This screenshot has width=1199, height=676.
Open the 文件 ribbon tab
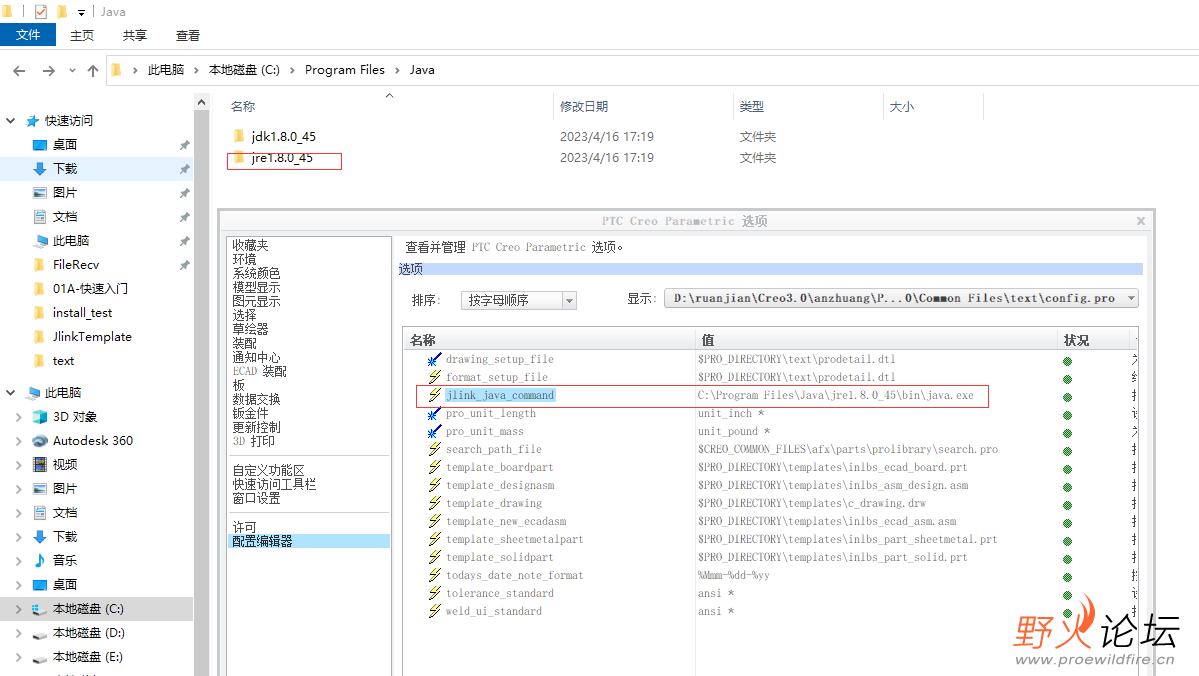[x=28, y=35]
